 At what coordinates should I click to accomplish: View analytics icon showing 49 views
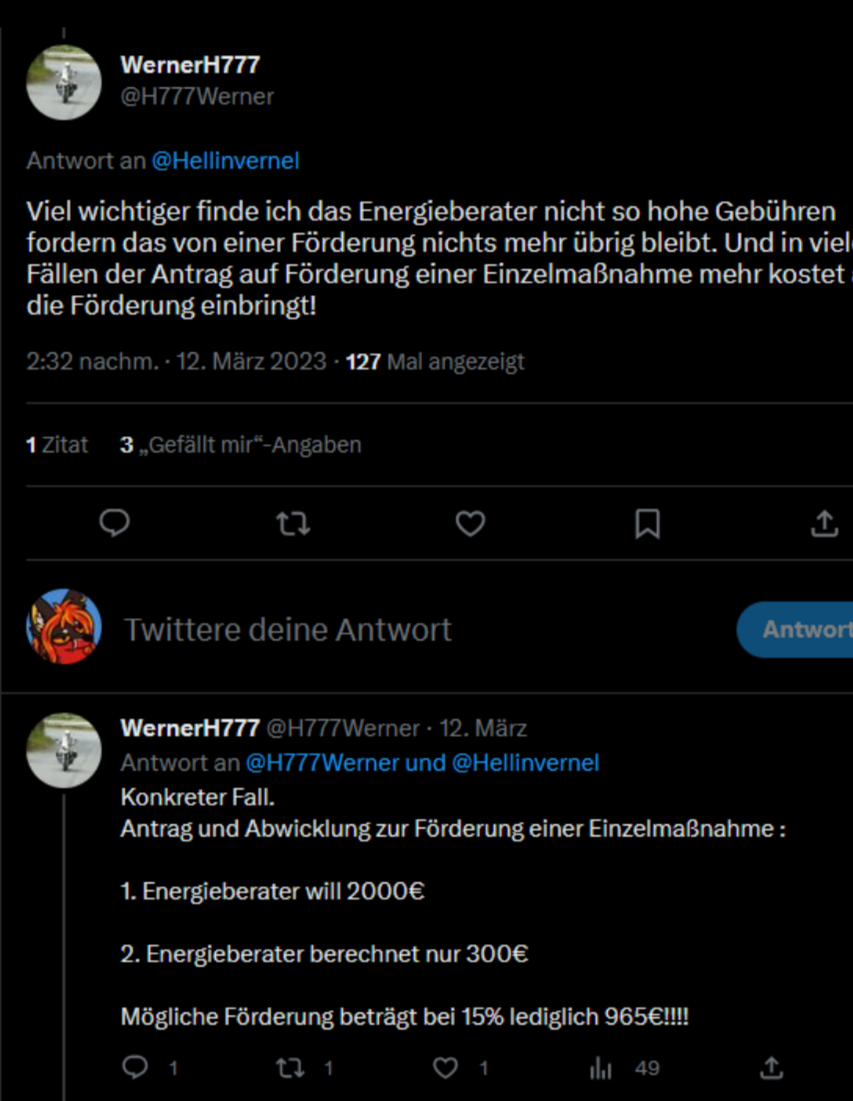tap(601, 1068)
